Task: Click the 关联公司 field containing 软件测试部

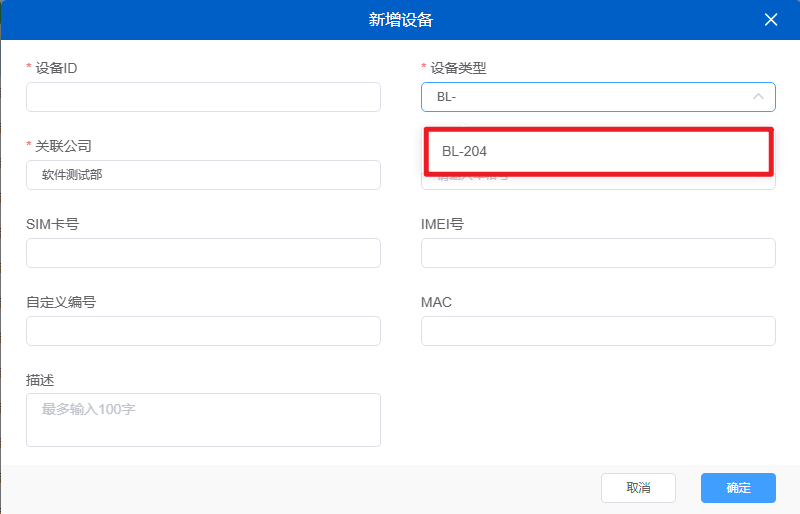Action: pos(203,175)
